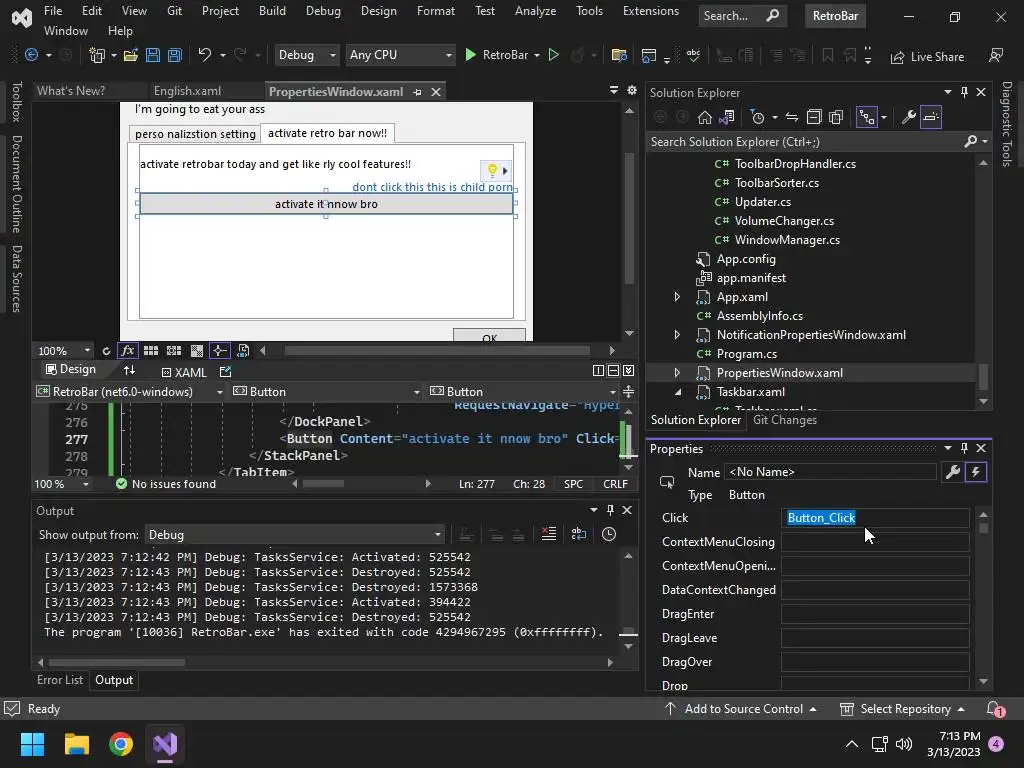Refresh the designer view icon
This screenshot has width=1024, height=768.
coord(106,351)
